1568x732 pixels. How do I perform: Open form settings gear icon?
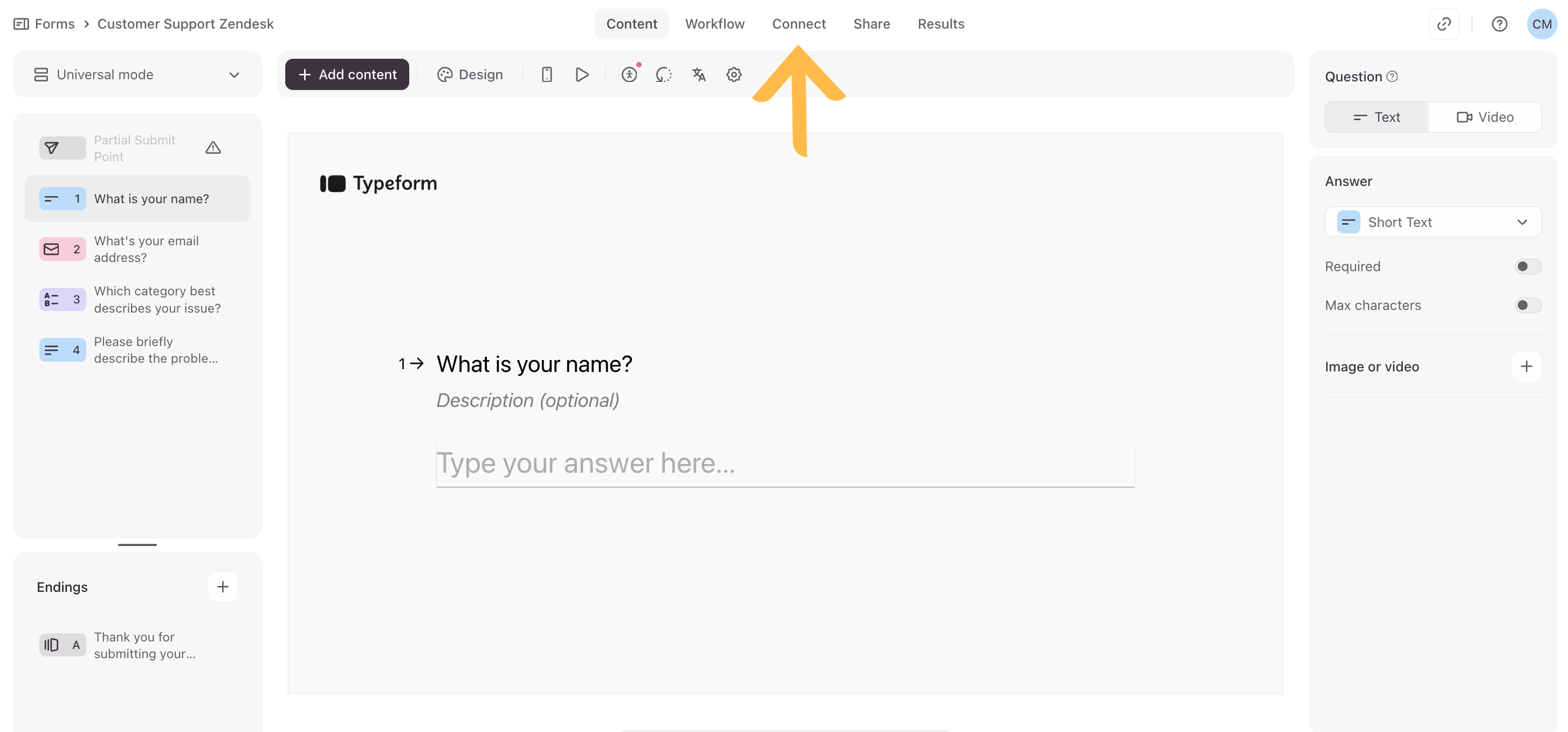[733, 74]
